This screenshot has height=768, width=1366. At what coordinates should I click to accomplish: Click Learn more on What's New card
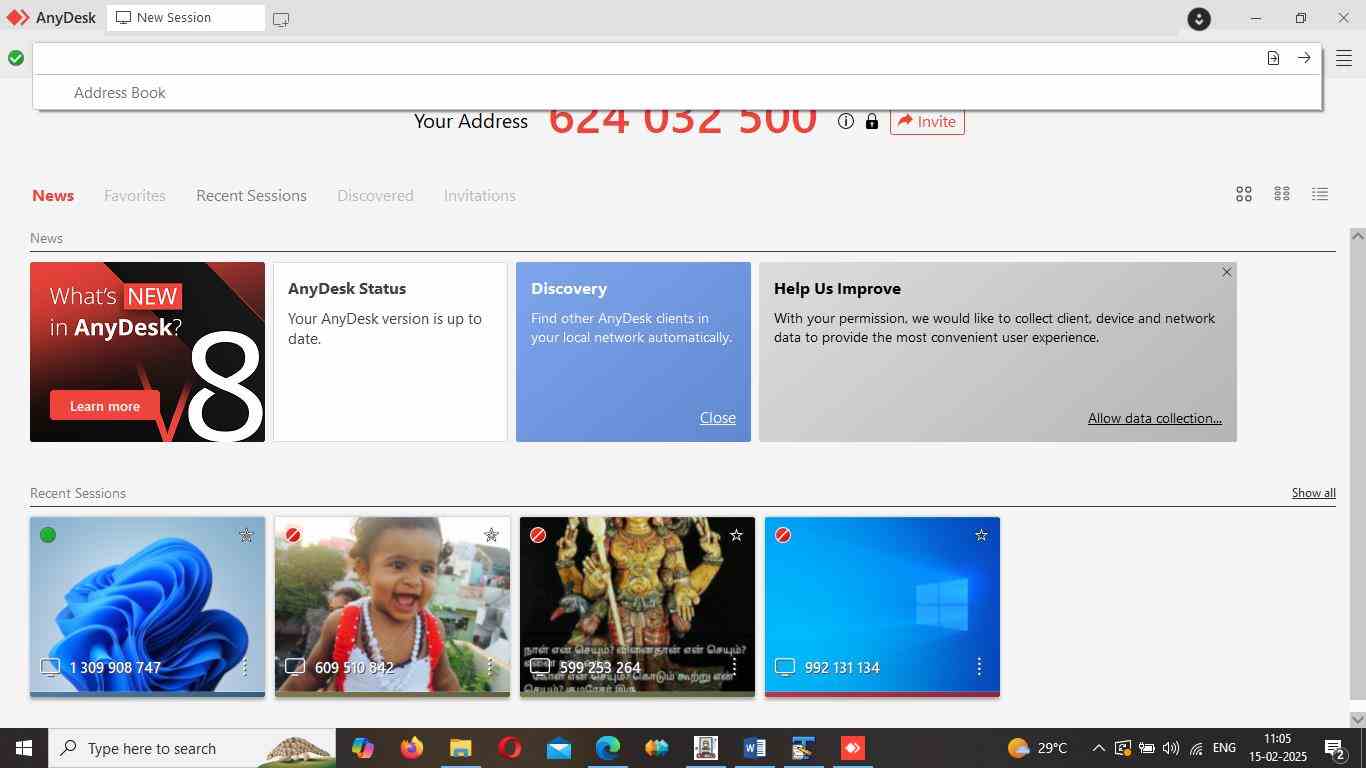[x=105, y=406]
